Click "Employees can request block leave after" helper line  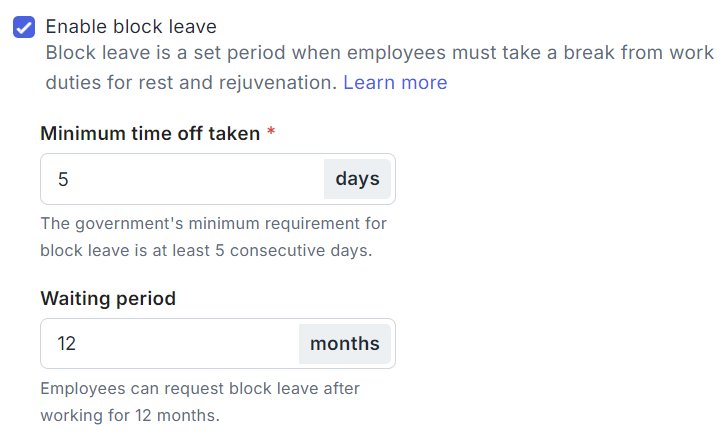pos(200,388)
